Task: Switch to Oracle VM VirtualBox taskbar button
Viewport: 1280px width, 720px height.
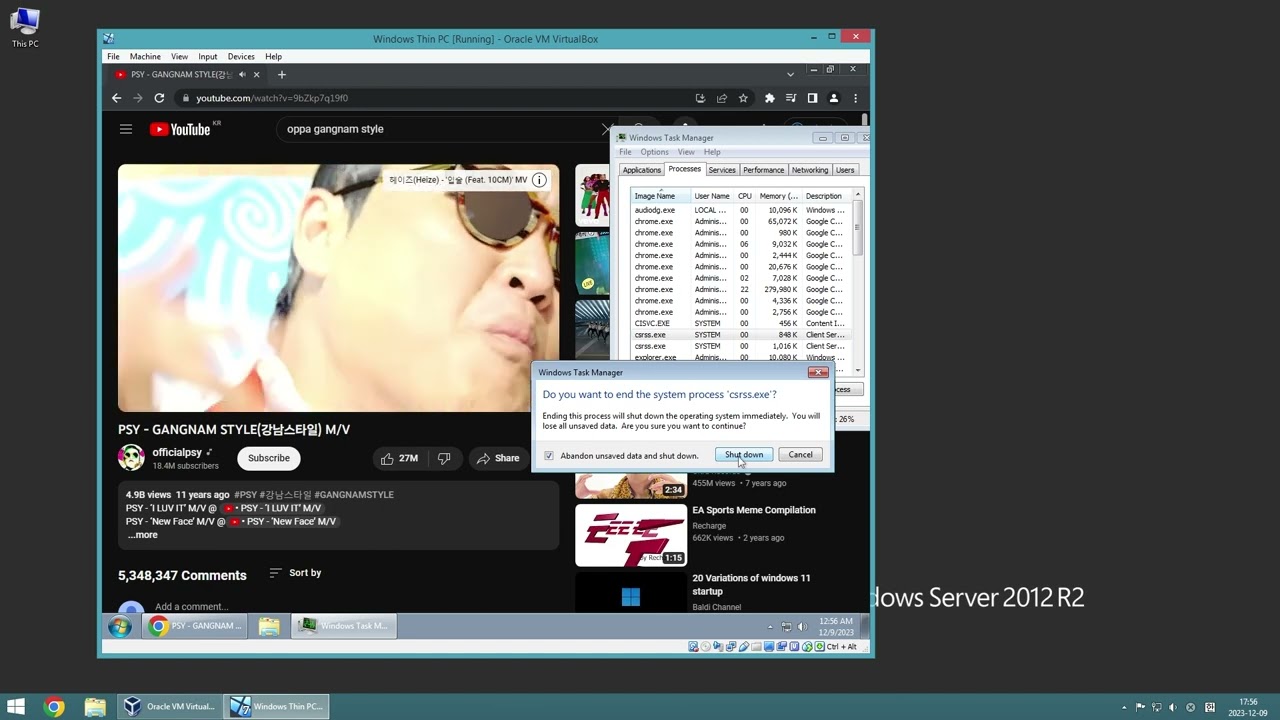Action: (x=169, y=706)
